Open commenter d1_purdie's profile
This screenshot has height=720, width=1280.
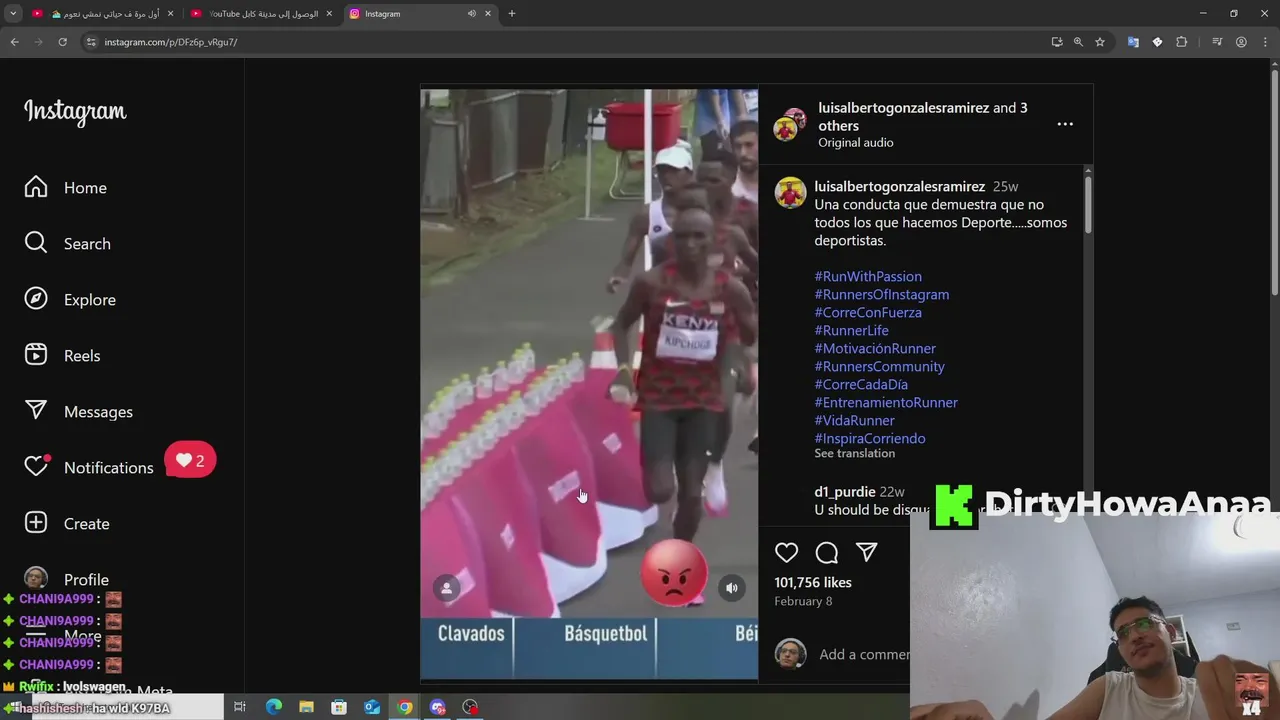point(845,492)
